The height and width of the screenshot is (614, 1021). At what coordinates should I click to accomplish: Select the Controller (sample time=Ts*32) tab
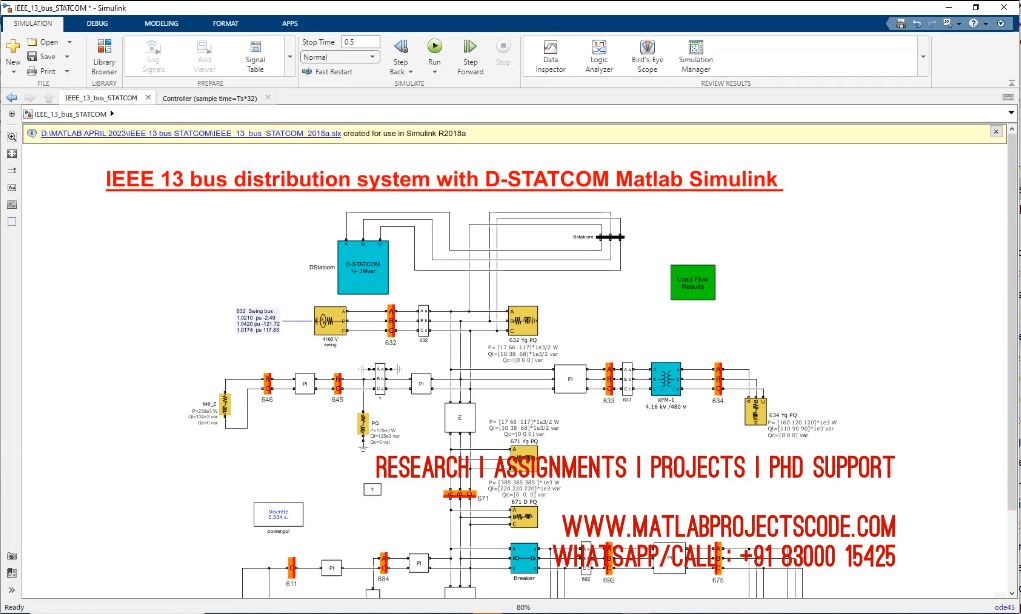click(210, 98)
